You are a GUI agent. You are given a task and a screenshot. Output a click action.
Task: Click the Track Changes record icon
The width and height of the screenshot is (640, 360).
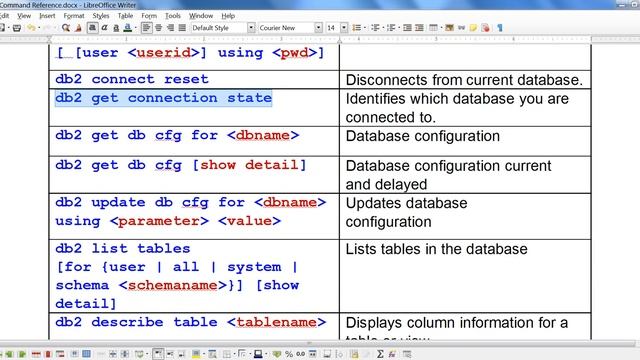[x=485, y=28]
